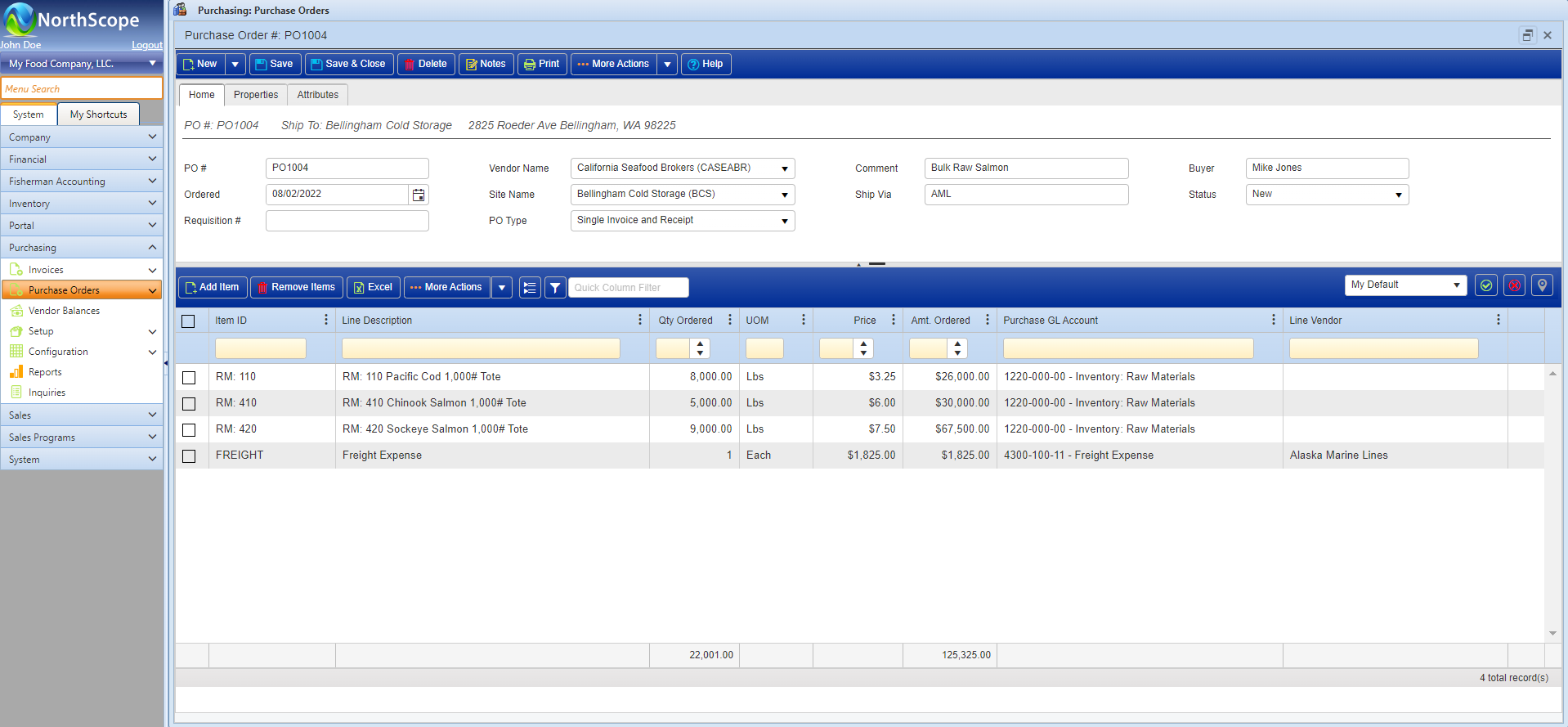
Task: Click the filter funnel icon in grid toolbar
Action: (555, 288)
